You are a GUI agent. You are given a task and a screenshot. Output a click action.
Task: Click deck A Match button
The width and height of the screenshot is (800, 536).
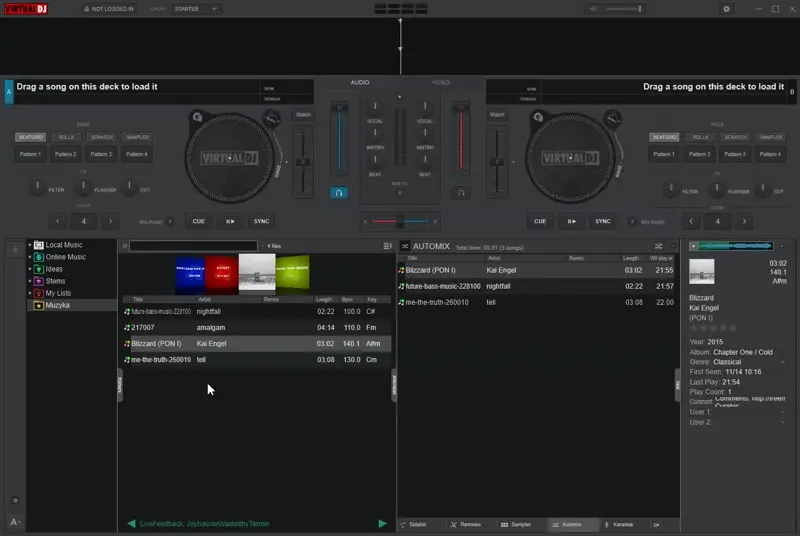(x=303, y=115)
